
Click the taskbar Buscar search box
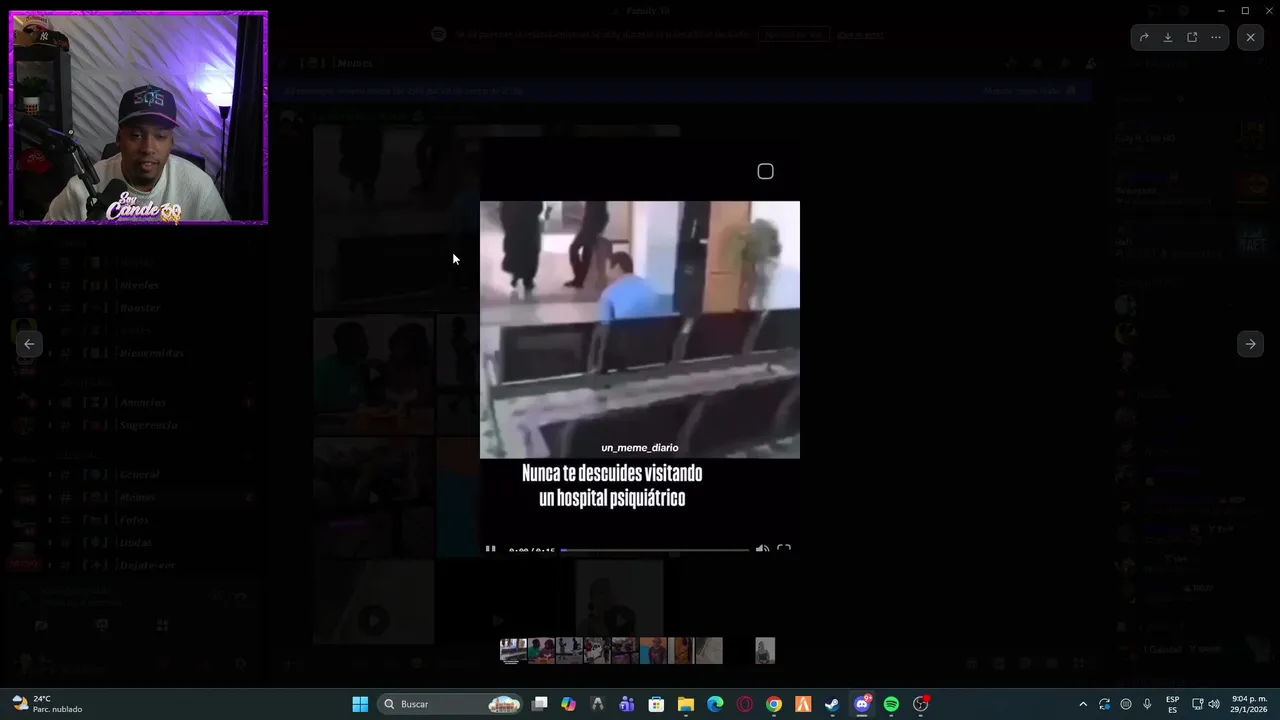coord(451,704)
